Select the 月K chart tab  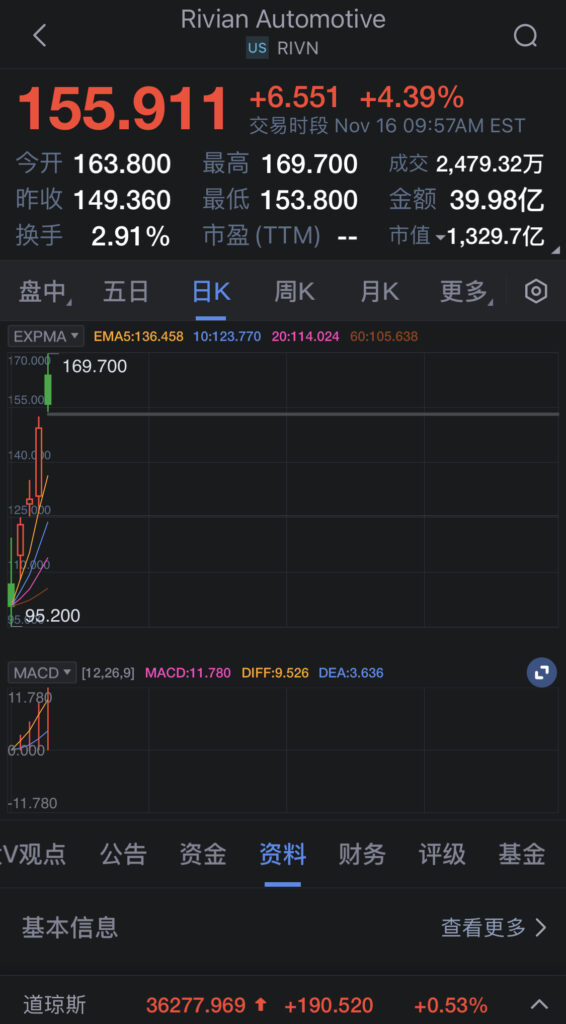pyautogui.click(x=380, y=292)
